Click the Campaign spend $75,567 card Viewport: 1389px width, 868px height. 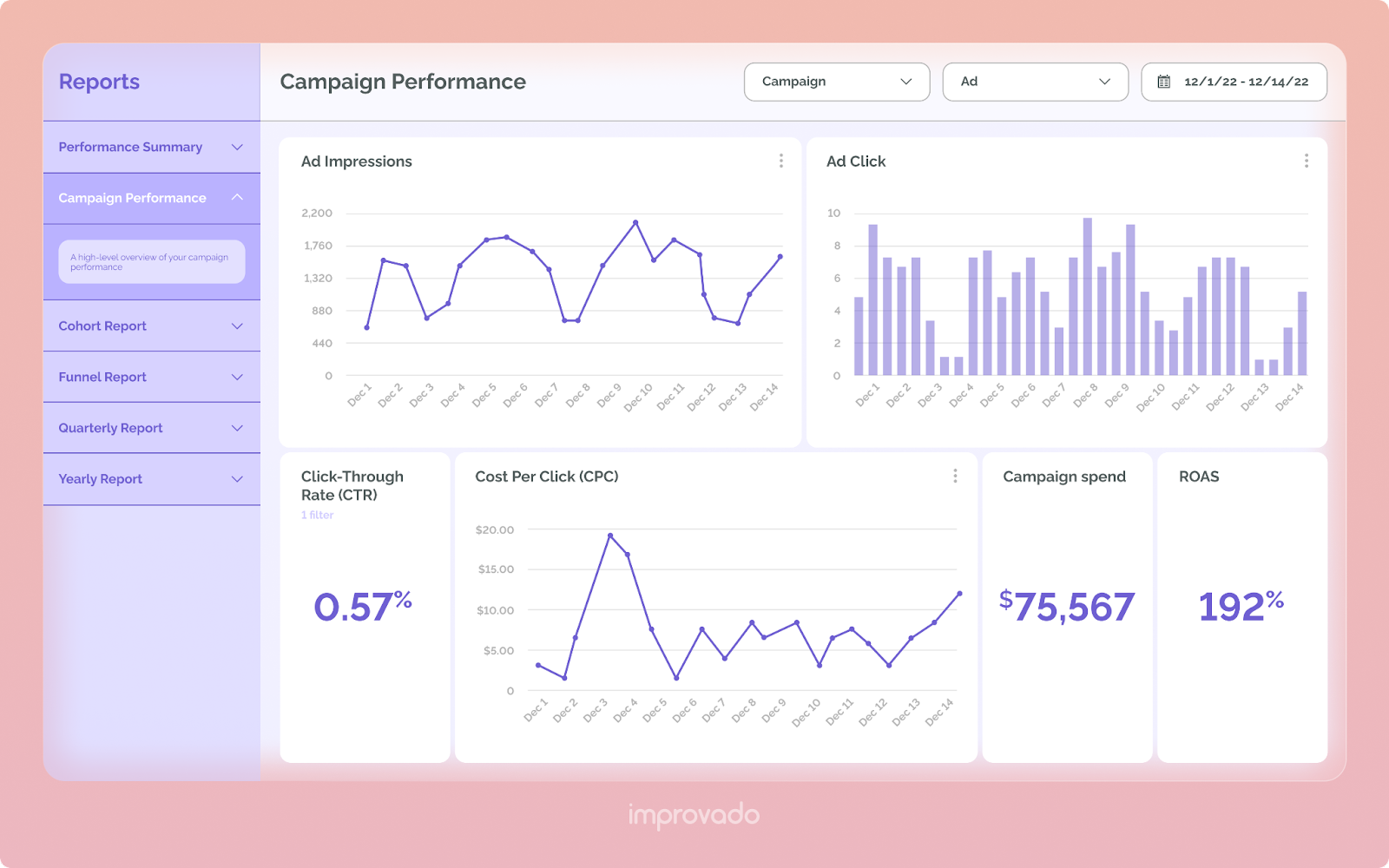point(1066,607)
